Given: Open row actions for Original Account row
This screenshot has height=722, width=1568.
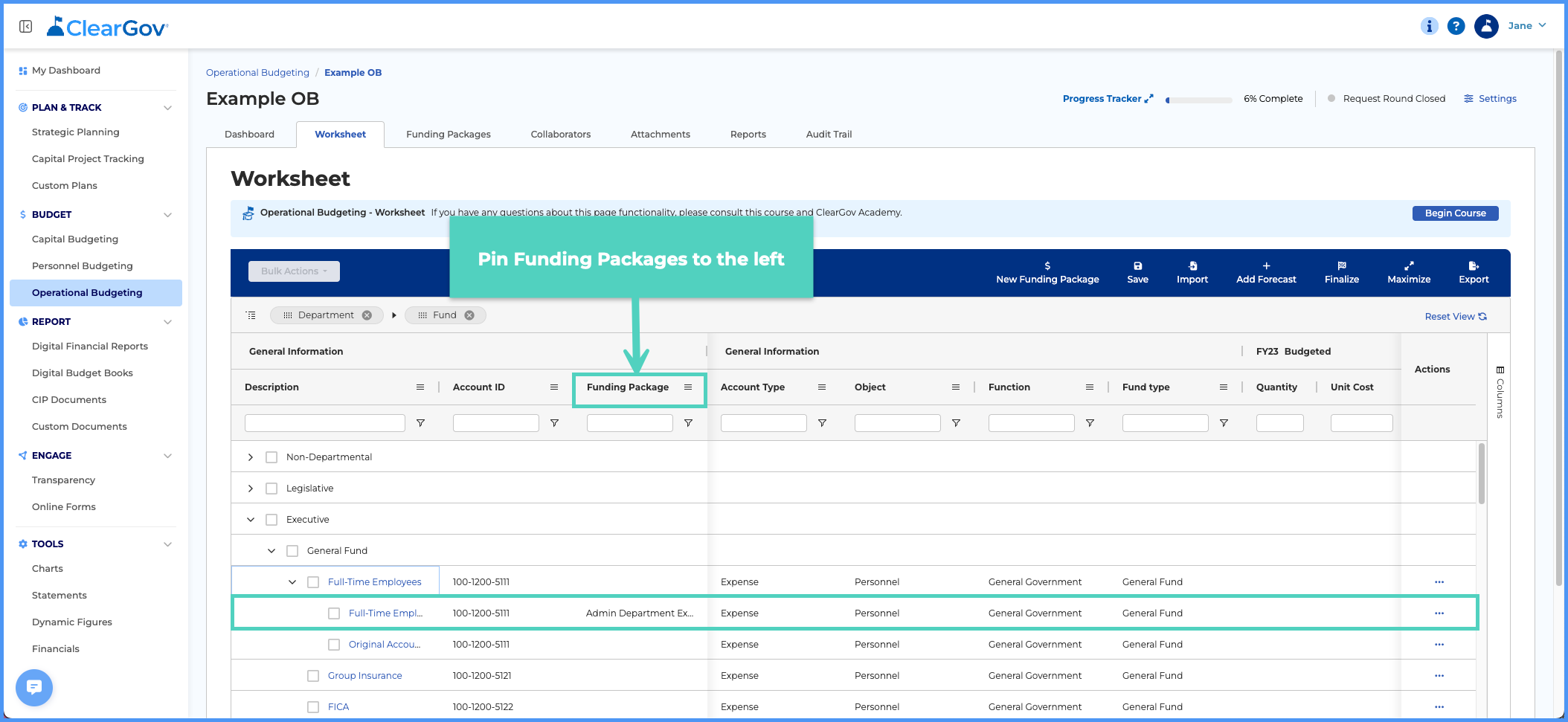Looking at the screenshot, I should (x=1439, y=645).
